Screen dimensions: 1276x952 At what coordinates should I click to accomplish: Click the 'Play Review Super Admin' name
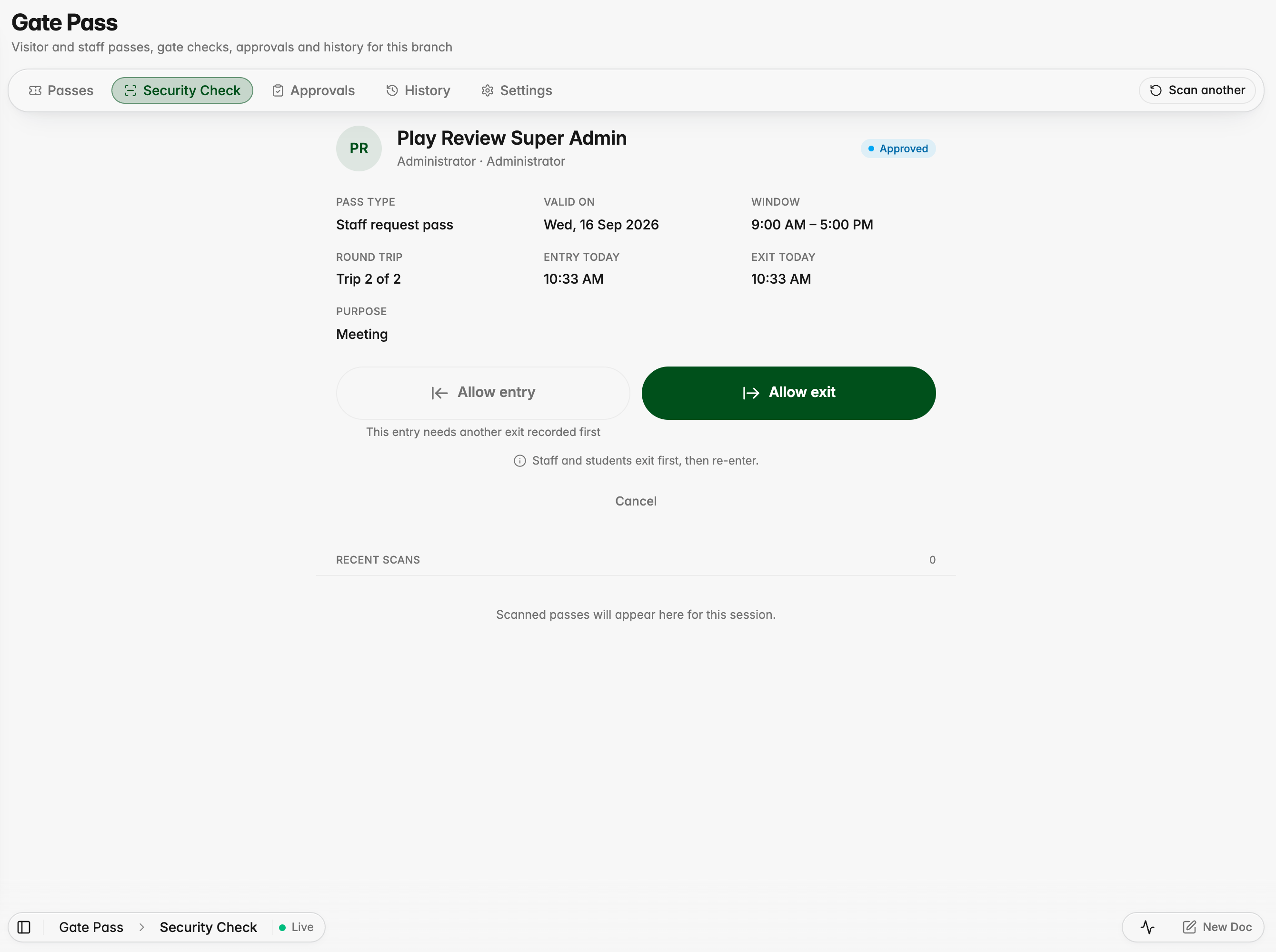[512, 139]
